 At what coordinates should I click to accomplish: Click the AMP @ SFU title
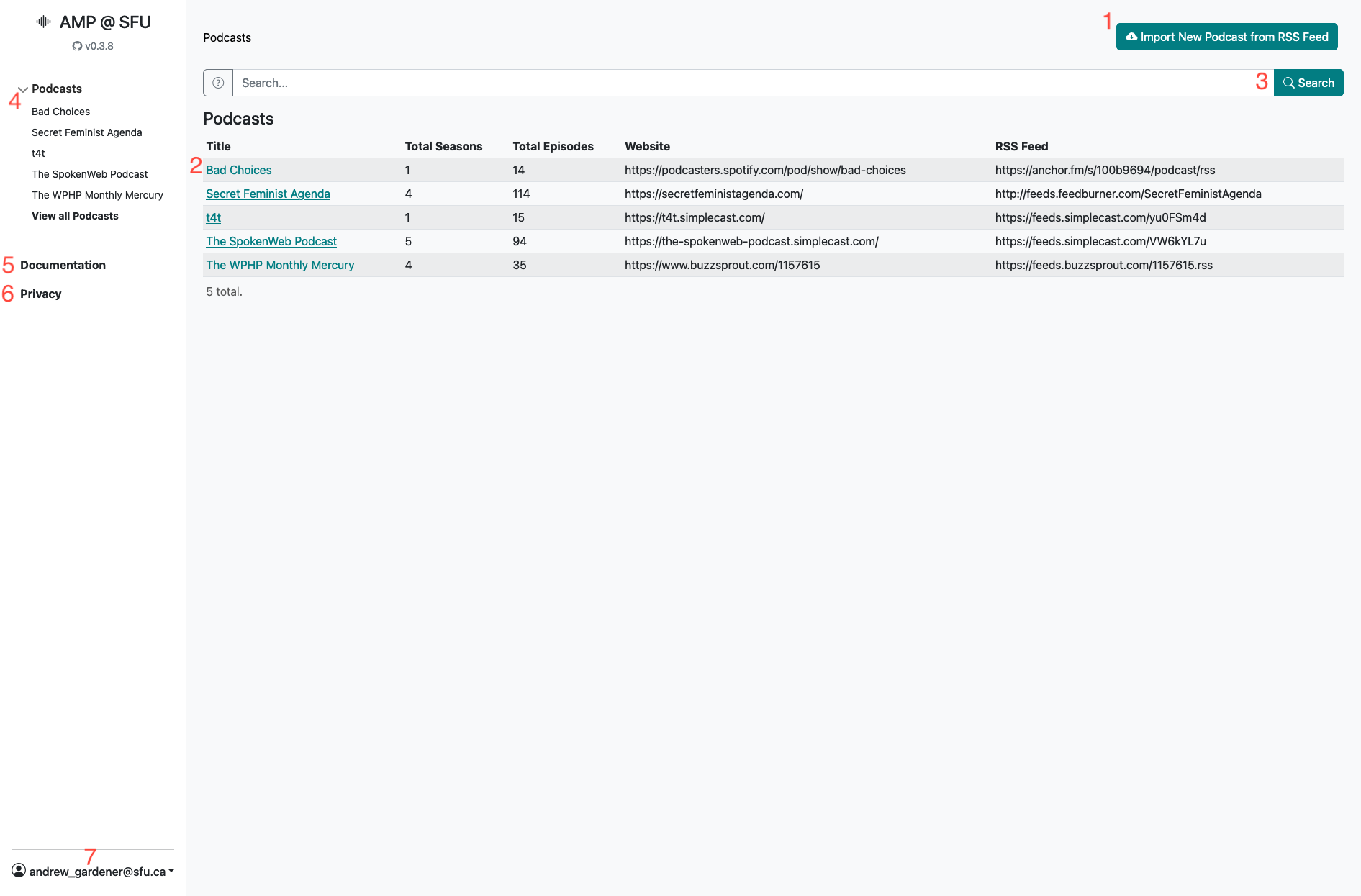(x=105, y=22)
